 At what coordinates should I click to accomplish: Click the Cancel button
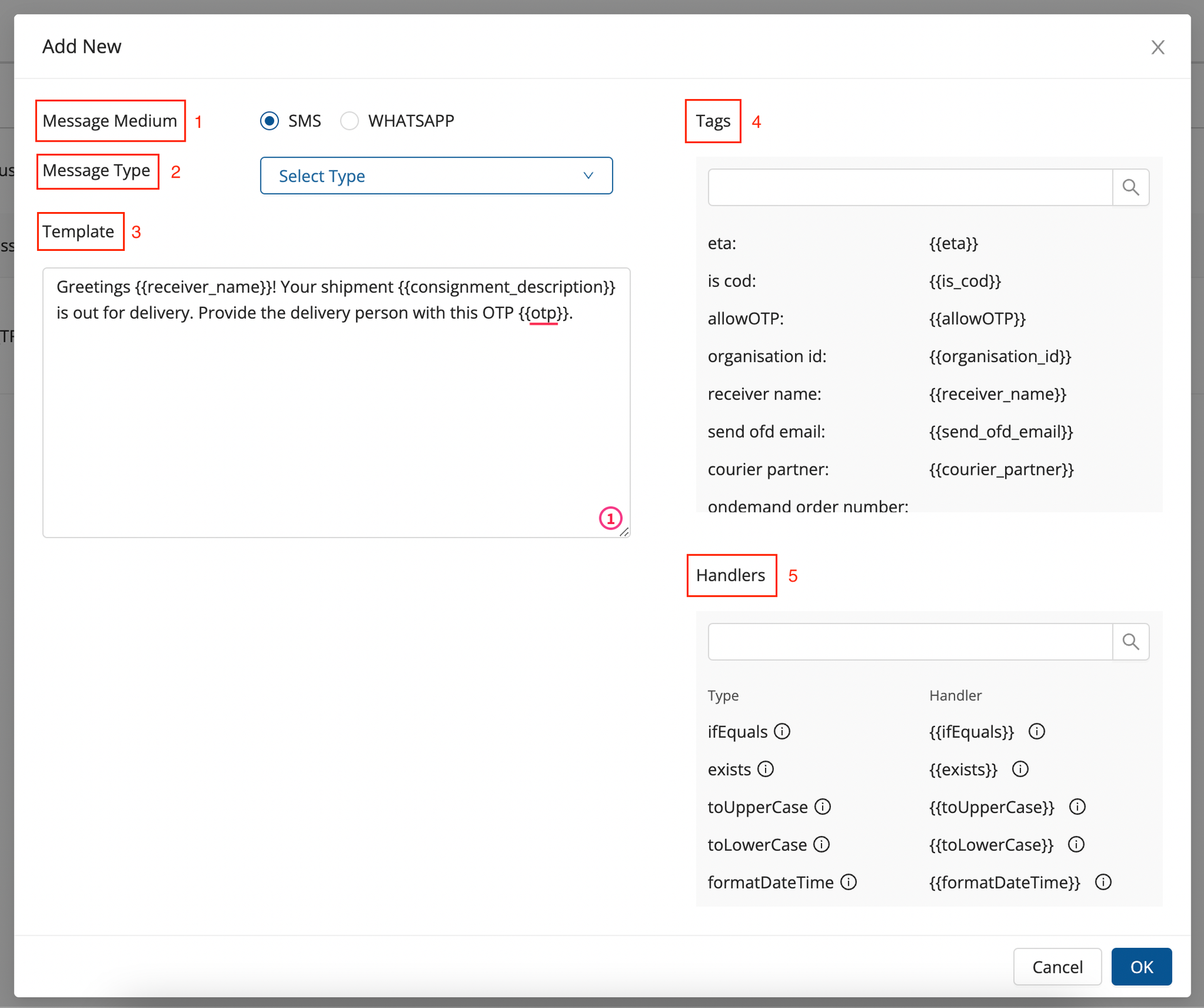click(x=1057, y=967)
